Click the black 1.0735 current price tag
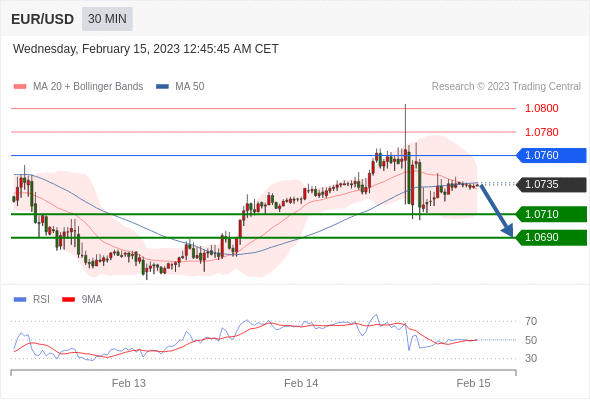Viewport: 590px width, 400px height. click(551, 184)
